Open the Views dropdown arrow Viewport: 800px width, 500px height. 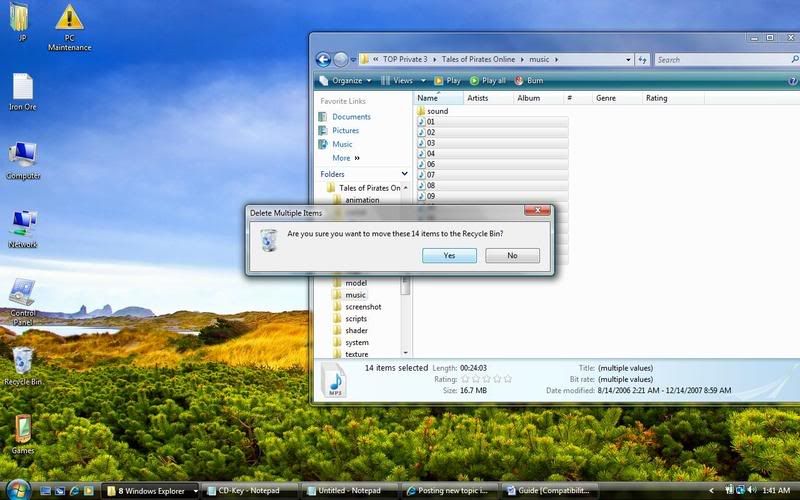tap(422, 81)
